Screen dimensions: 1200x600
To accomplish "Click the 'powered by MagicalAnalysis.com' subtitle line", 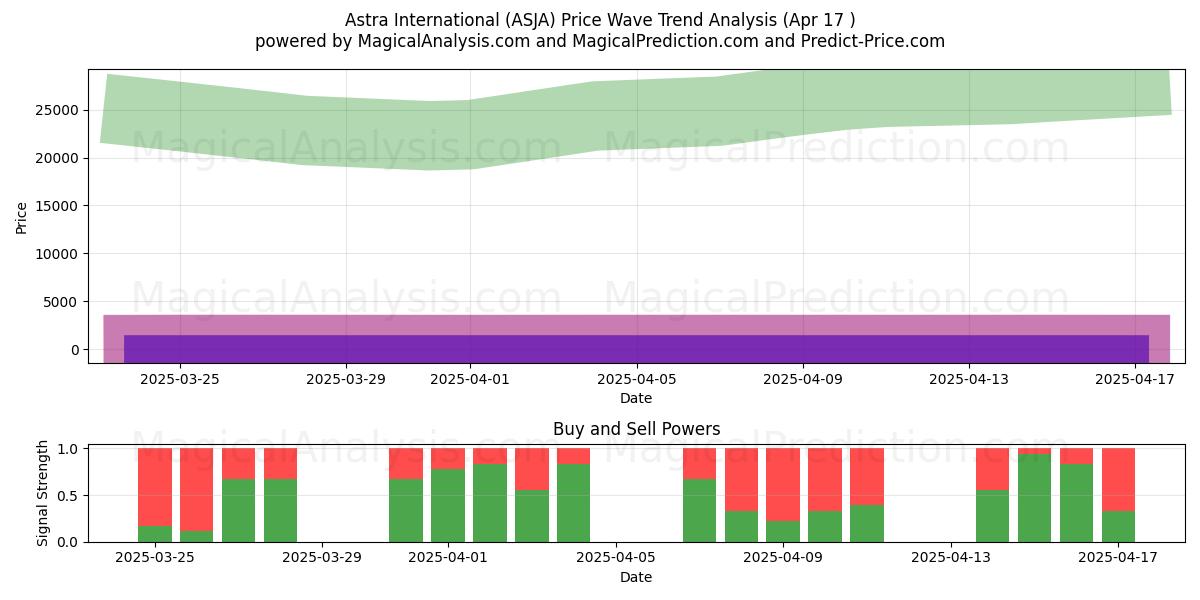I will [600, 41].
